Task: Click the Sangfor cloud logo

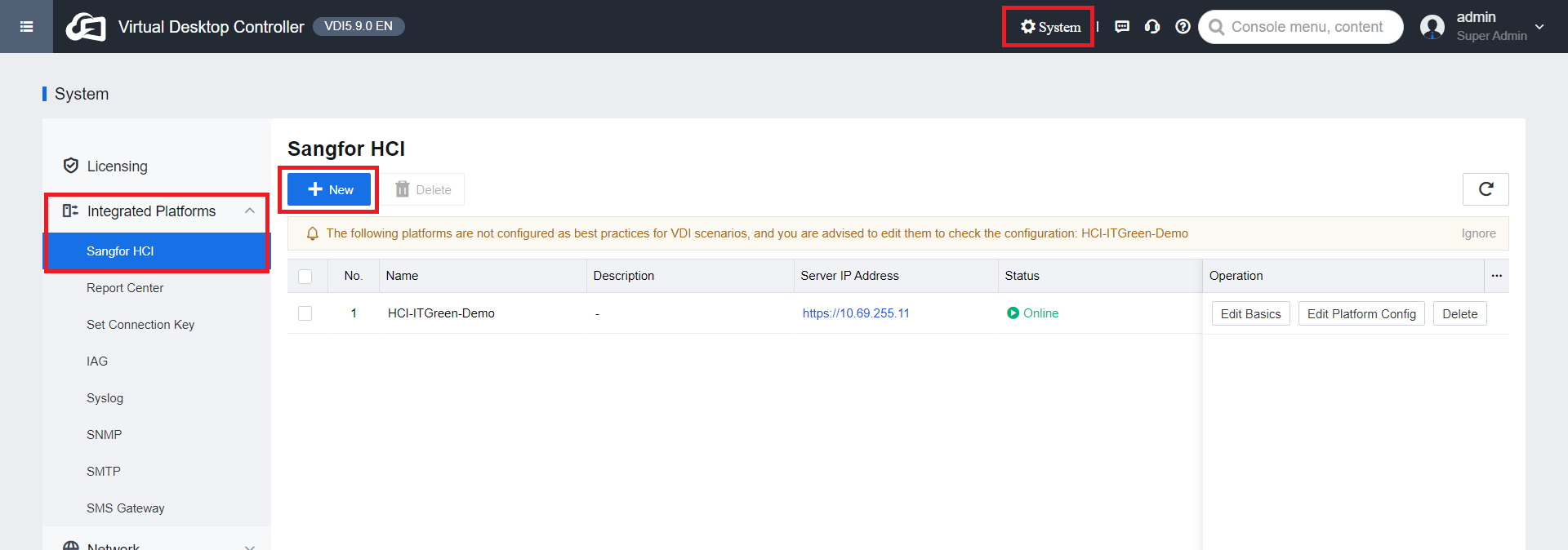Action: point(86,27)
